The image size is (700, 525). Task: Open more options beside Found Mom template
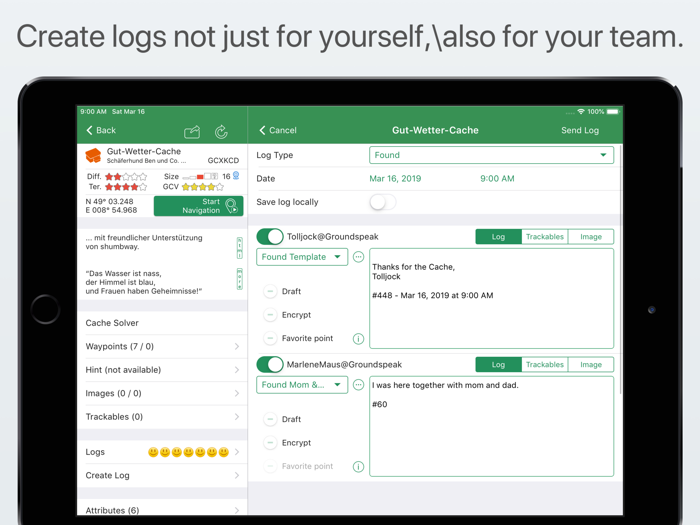click(x=358, y=385)
